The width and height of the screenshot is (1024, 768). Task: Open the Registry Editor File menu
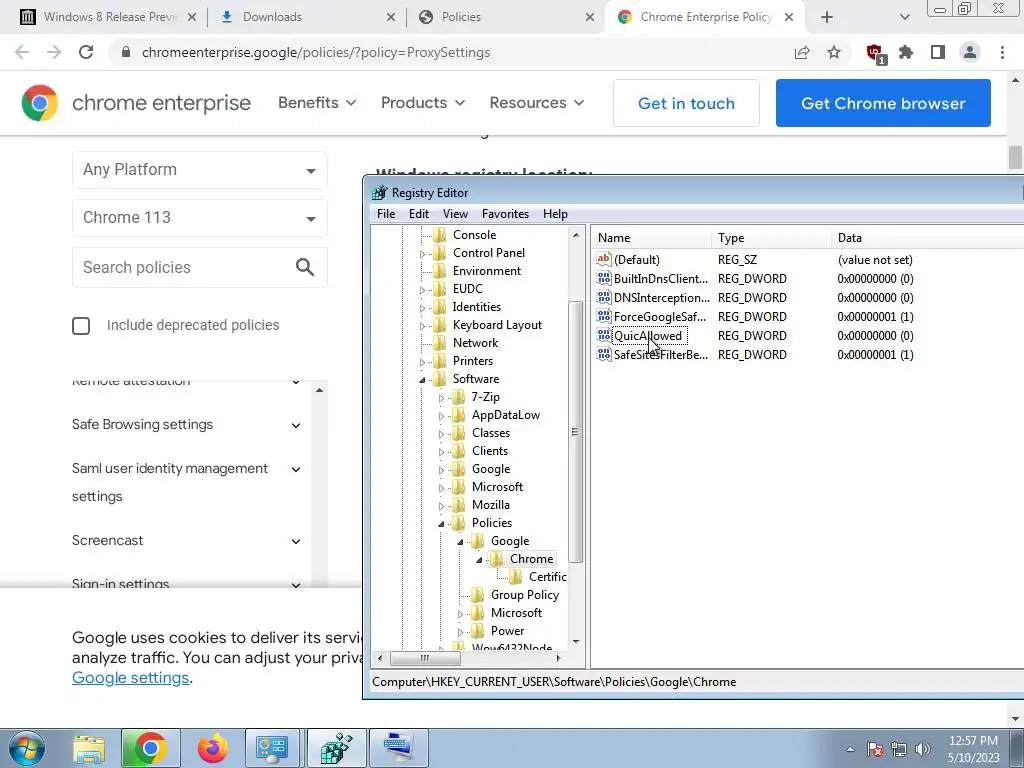386,214
